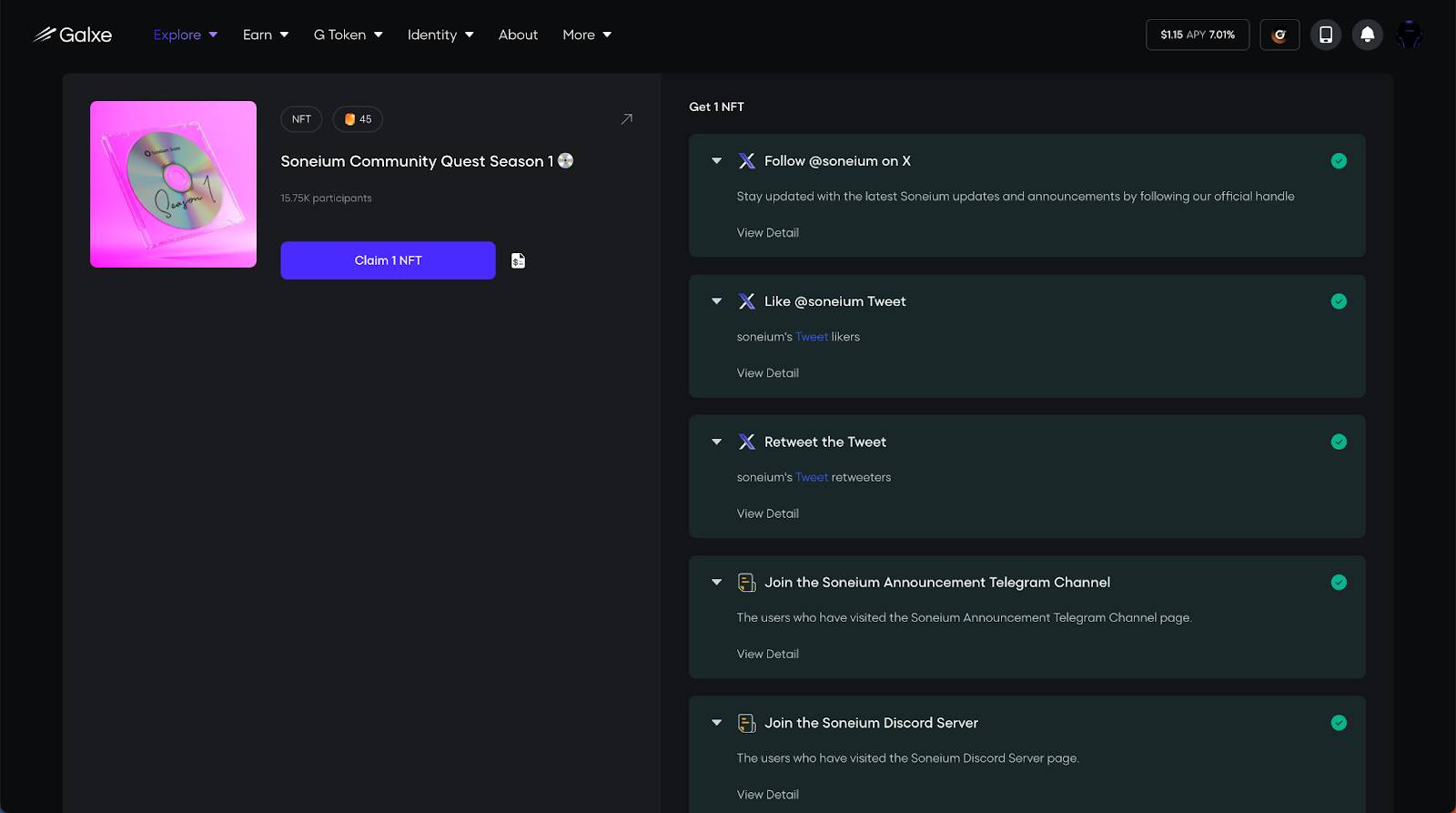The width and height of the screenshot is (1456, 813).
Task: Click the NFT tag badge
Action: 301,119
